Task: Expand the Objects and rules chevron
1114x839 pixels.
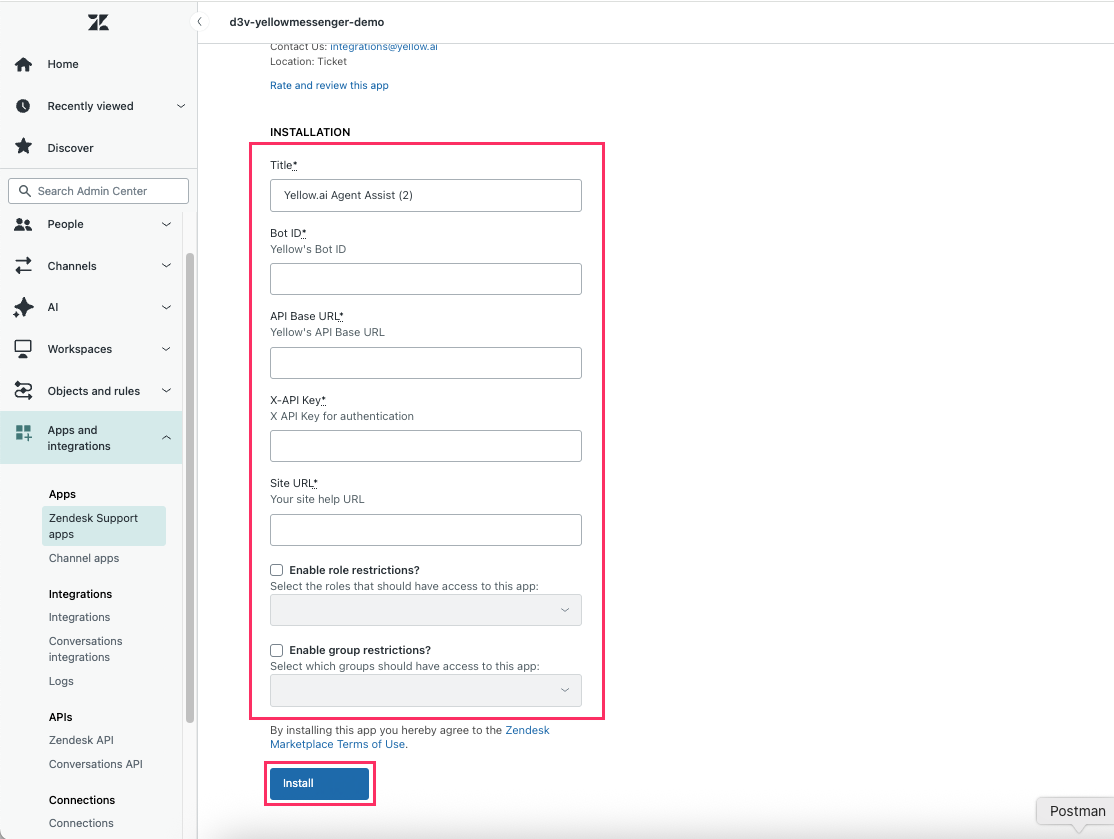Action: click(166, 391)
